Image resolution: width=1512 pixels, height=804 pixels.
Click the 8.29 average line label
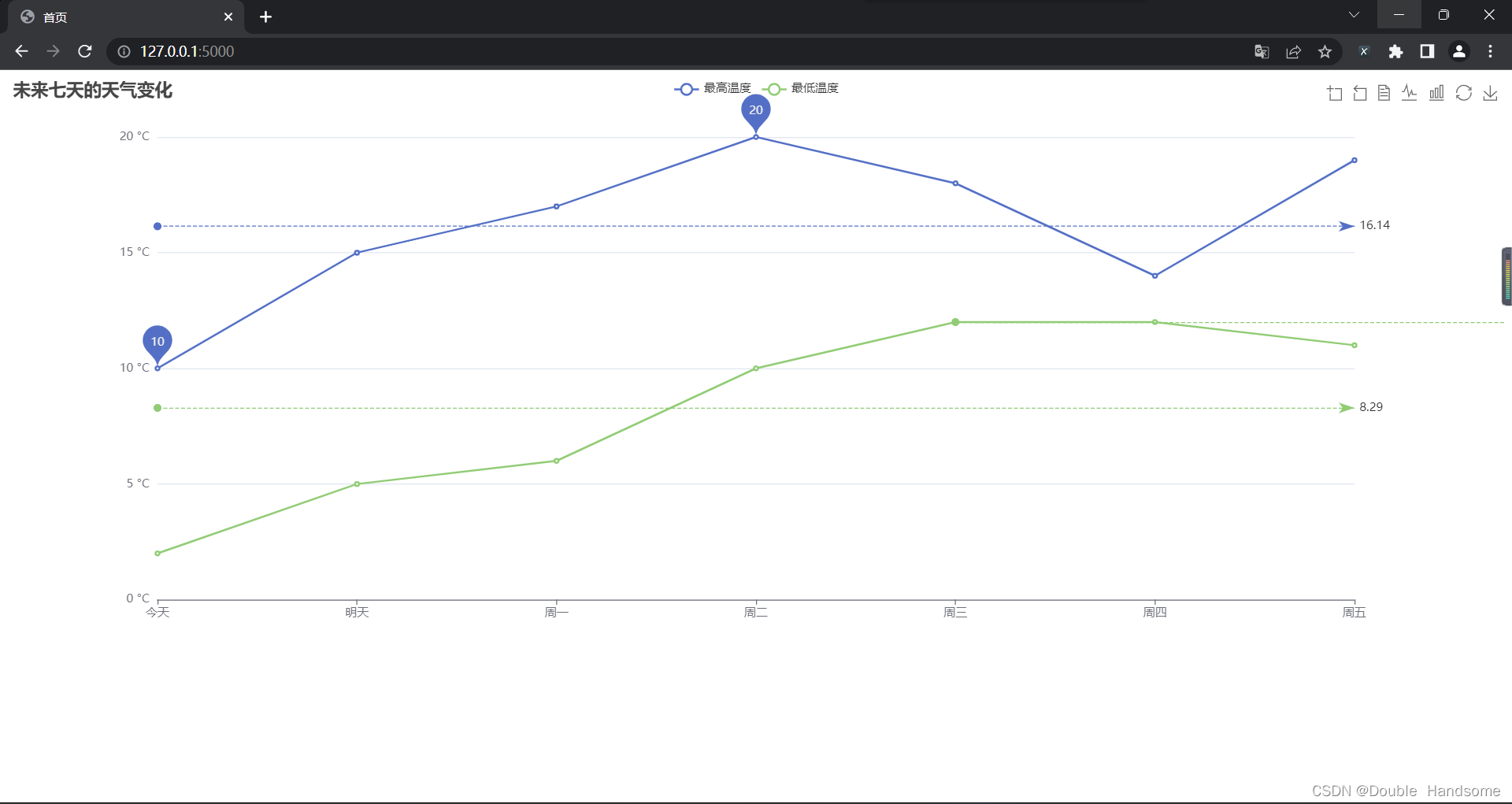(x=1371, y=407)
